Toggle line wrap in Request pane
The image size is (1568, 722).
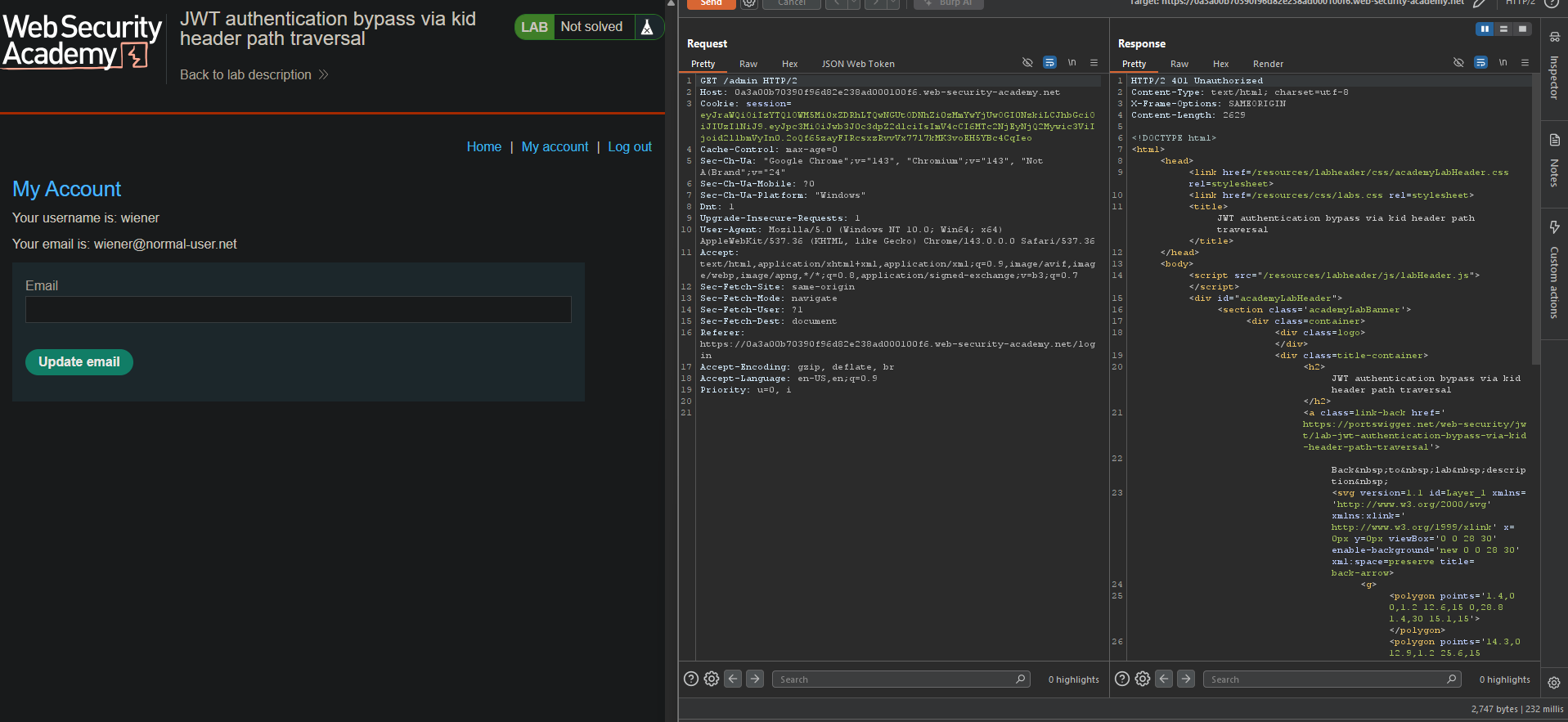(x=1049, y=62)
